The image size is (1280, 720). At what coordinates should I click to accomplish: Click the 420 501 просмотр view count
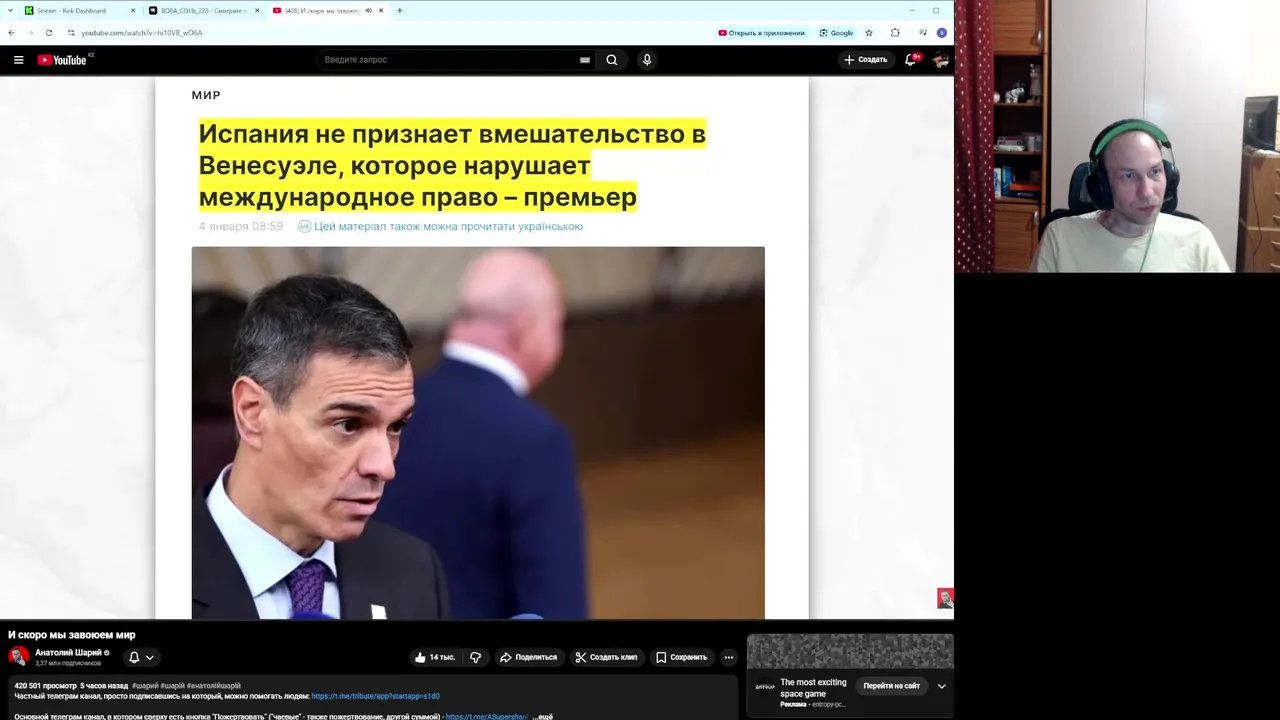coord(45,686)
